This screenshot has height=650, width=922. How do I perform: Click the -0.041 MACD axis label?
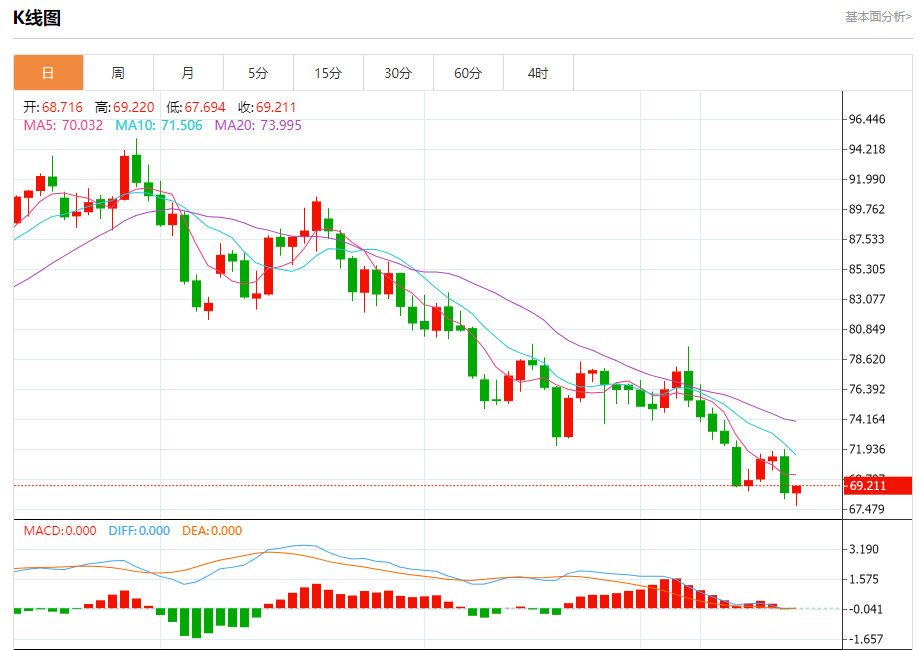(x=865, y=609)
